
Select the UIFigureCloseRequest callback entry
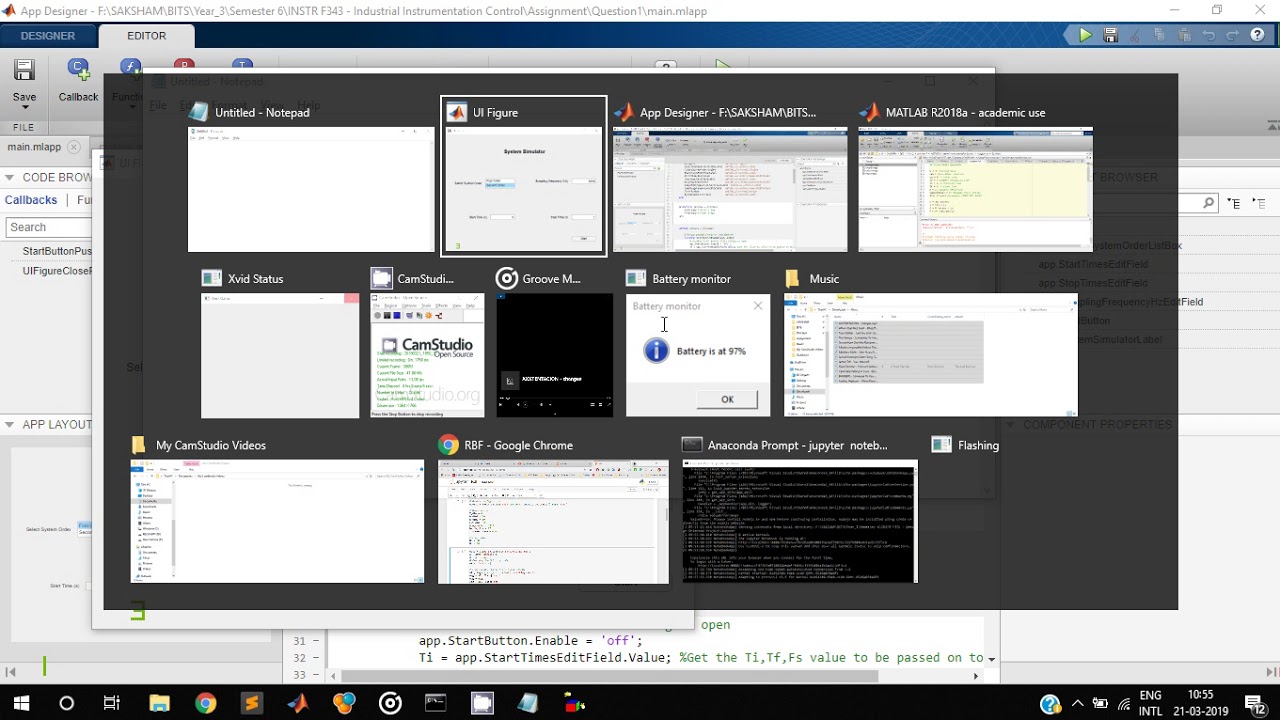tap(57, 271)
